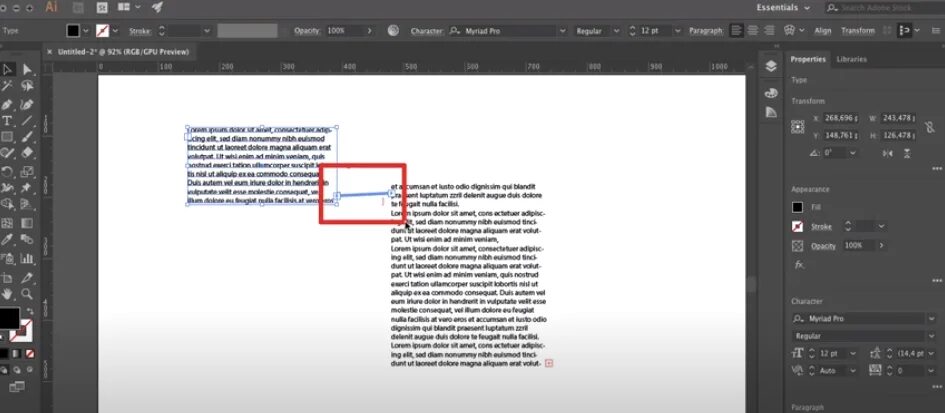Open the arrange documents layout menu
Image resolution: width=945 pixels, height=413 pixels.
129,7
